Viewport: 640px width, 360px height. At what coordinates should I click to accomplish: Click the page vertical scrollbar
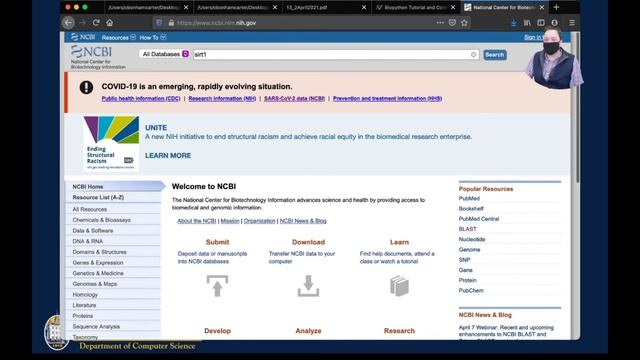[x=577, y=108]
